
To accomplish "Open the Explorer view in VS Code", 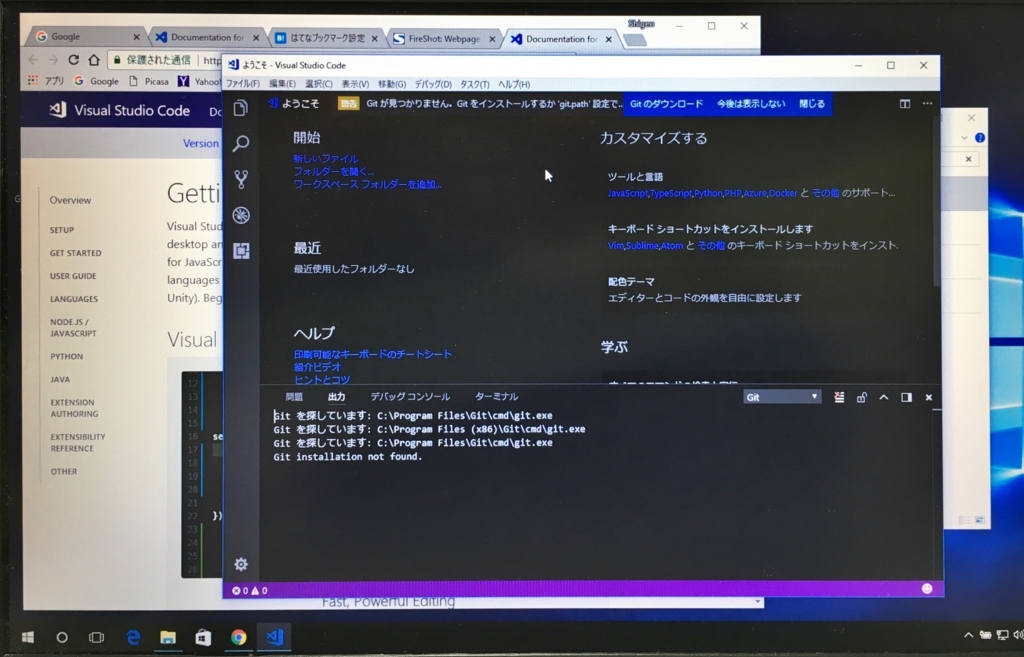I will pos(240,108).
